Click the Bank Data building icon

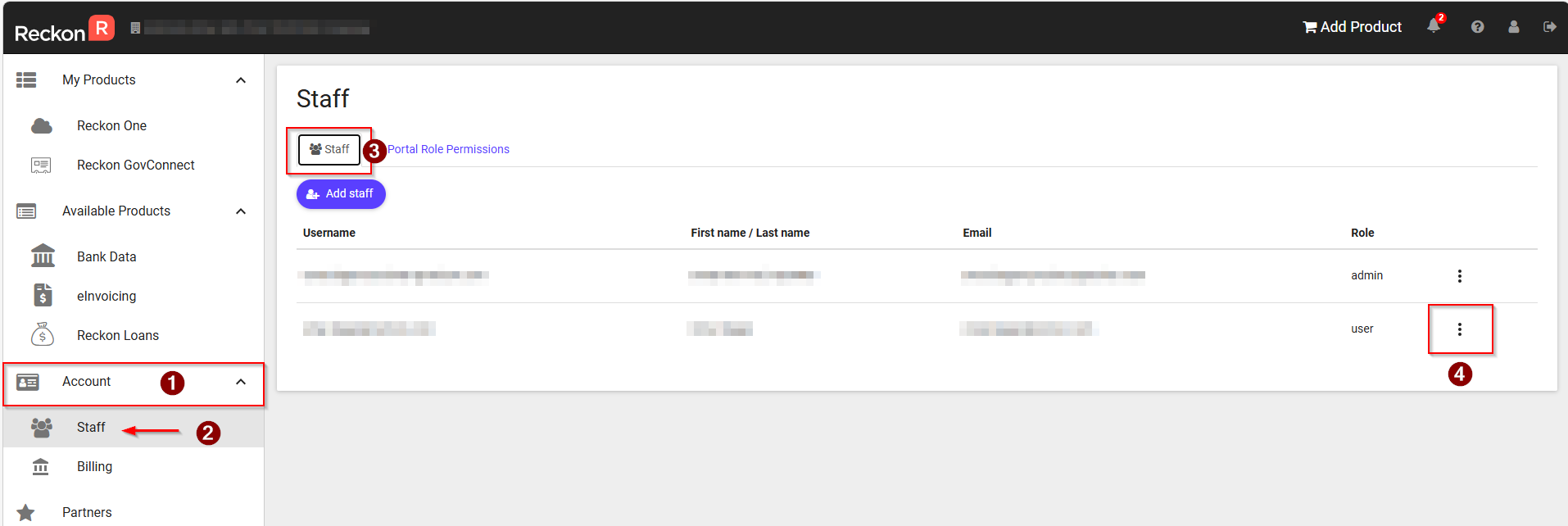(43, 256)
